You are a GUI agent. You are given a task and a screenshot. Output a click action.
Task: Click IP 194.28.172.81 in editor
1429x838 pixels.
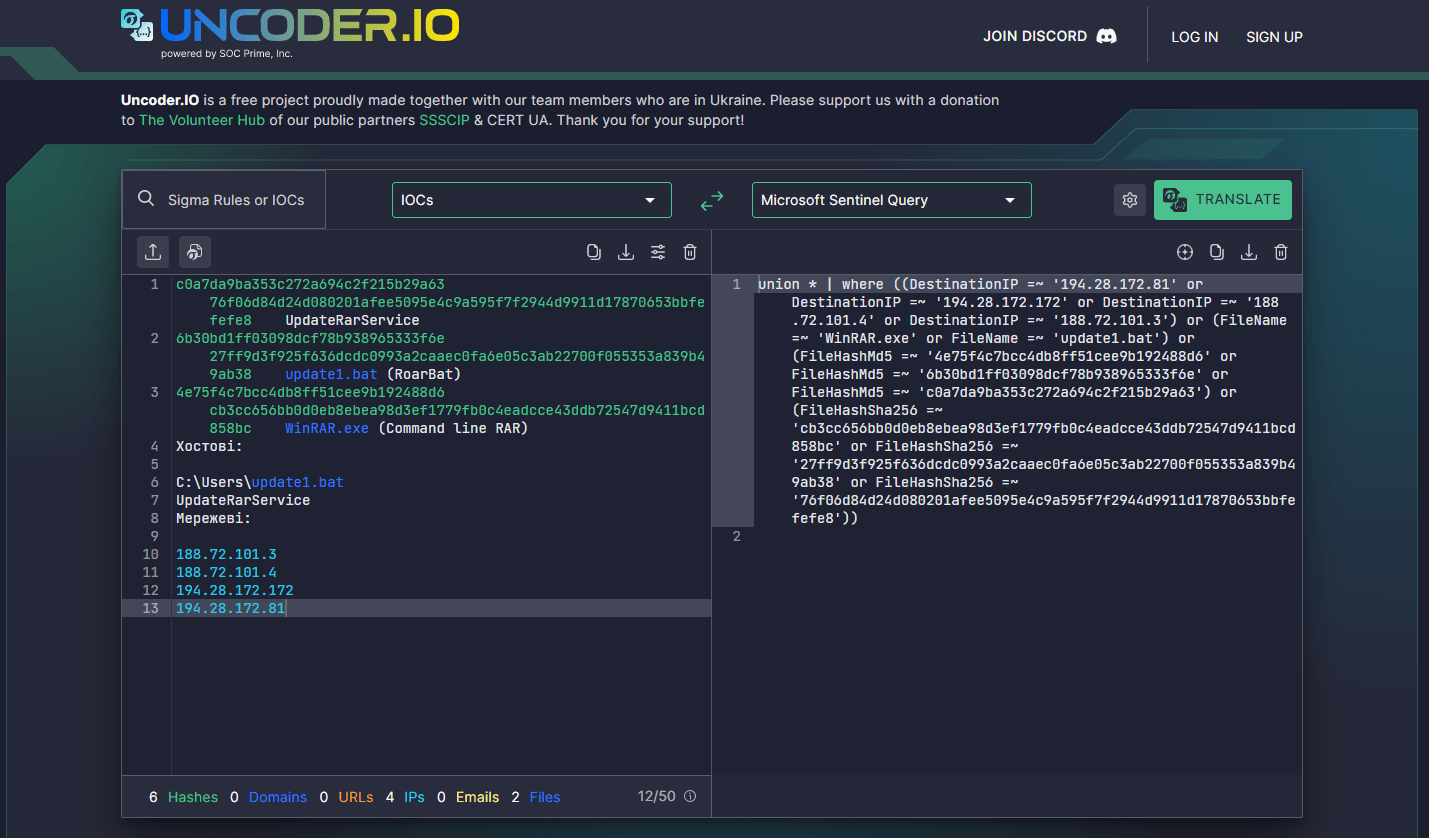[x=231, y=608]
